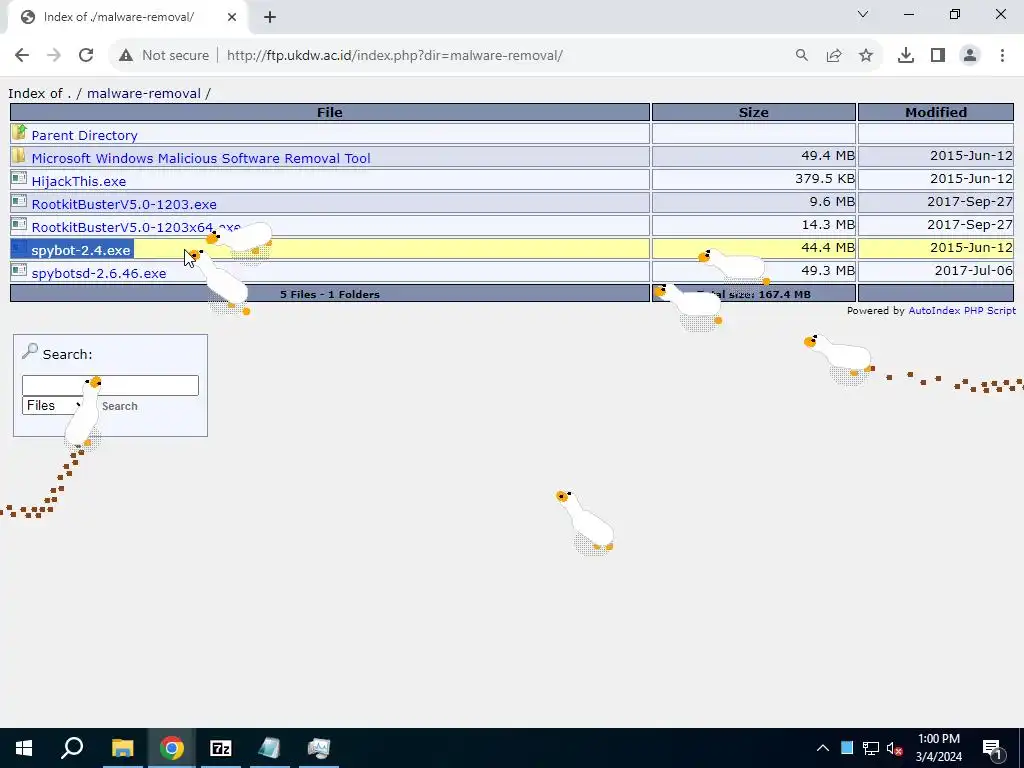Image resolution: width=1024 pixels, height=768 pixels.
Task: Reload the current page
Action: click(86, 56)
